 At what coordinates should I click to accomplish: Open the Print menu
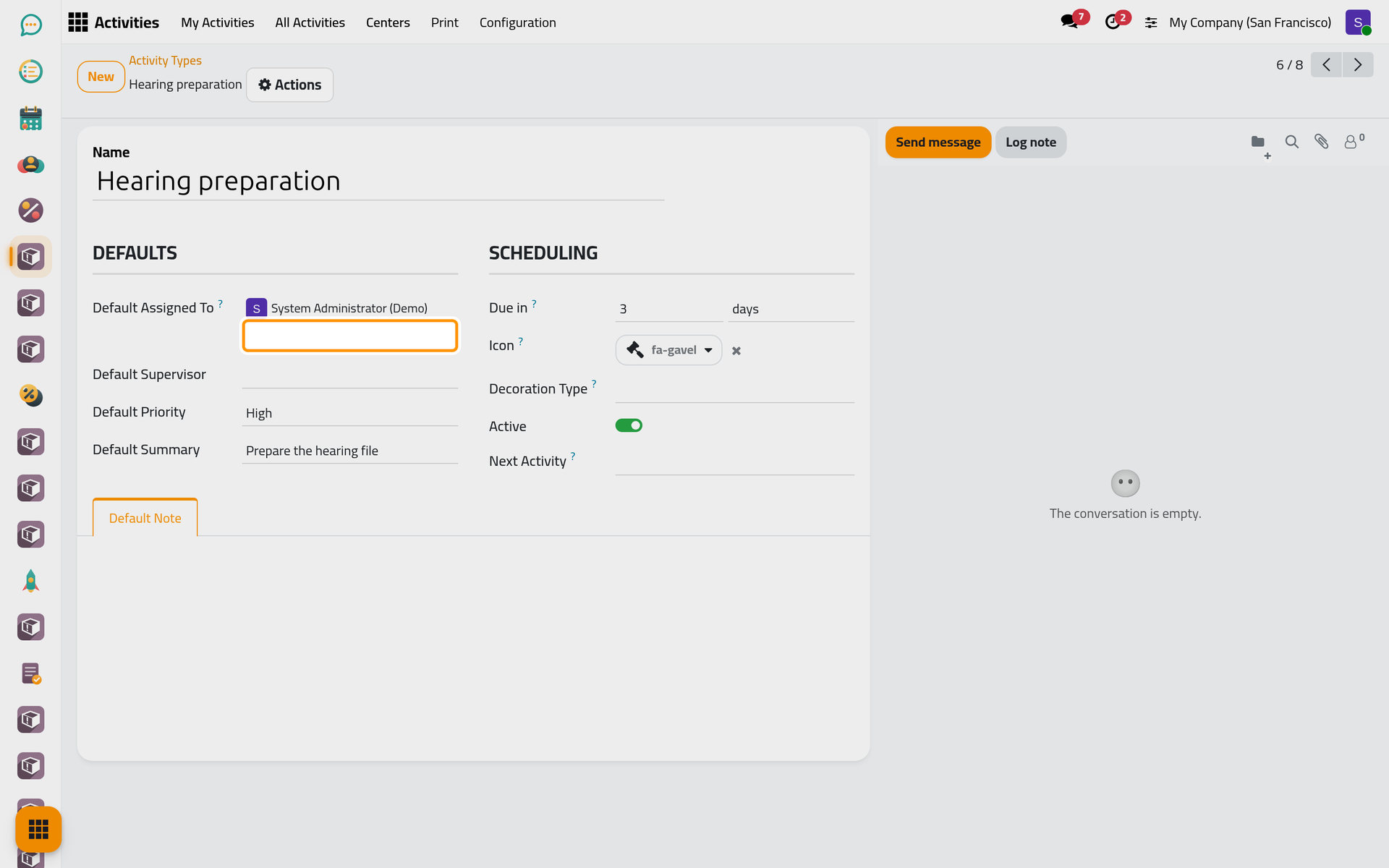click(x=445, y=22)
